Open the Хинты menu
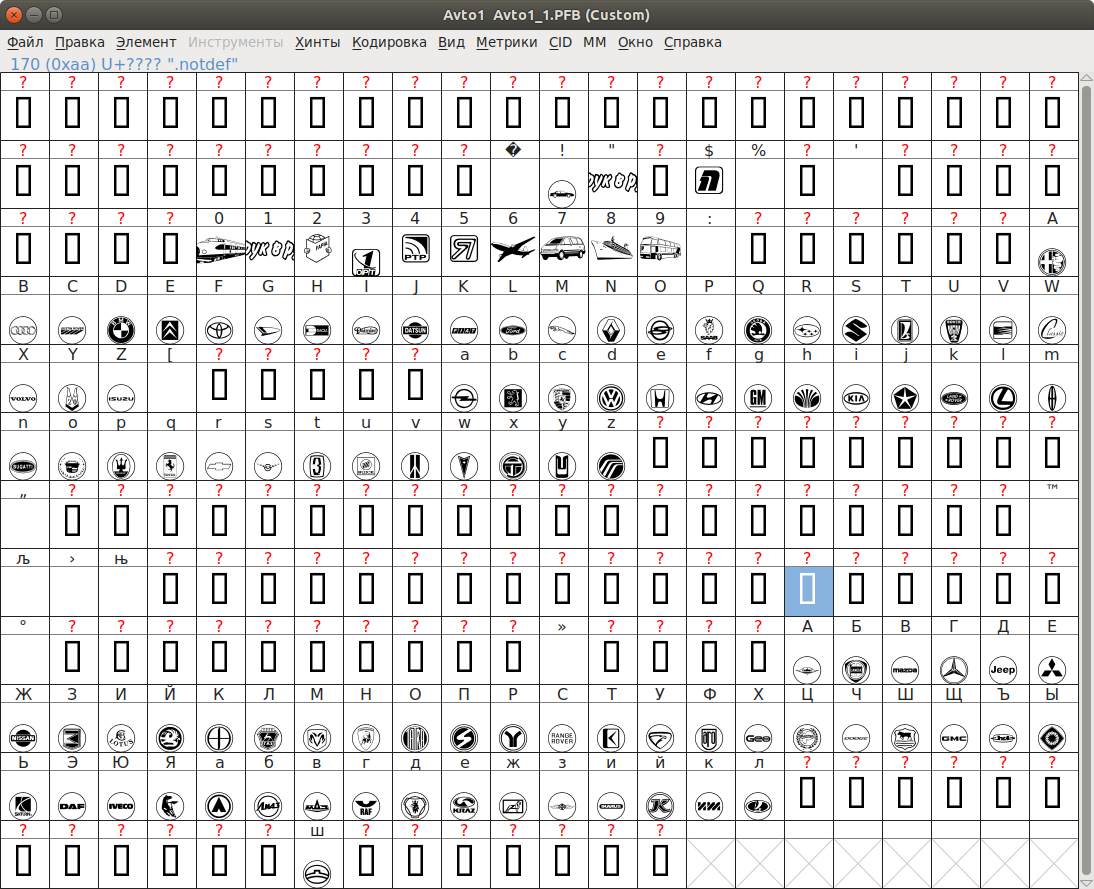1094x889 pixels. [x=317, y=42]
